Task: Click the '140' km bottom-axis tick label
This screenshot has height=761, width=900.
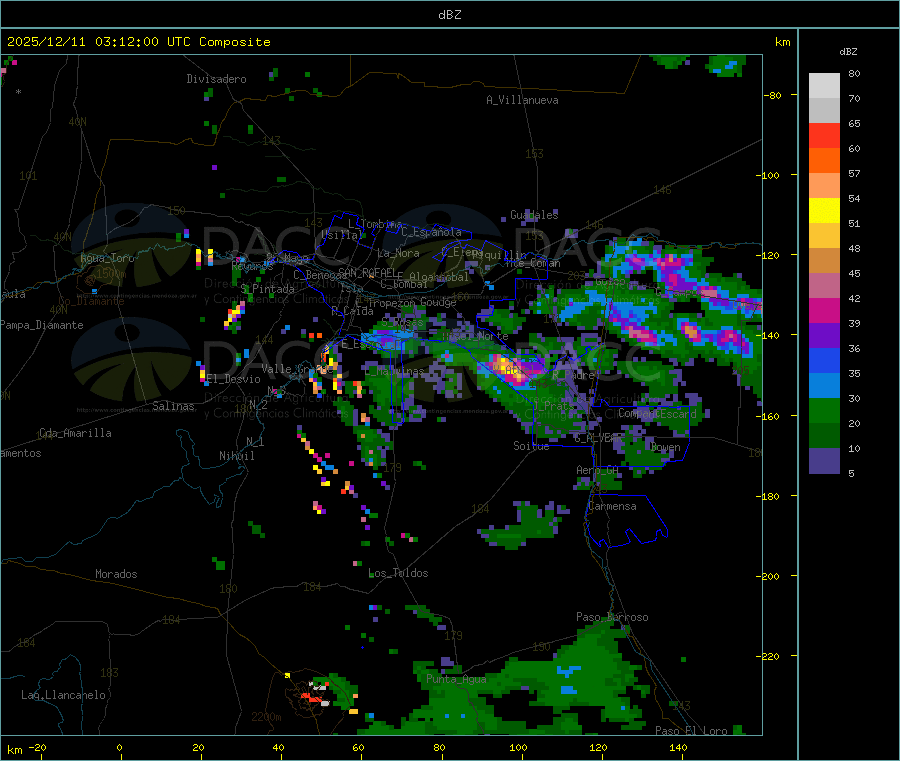Action: (678, 747)
